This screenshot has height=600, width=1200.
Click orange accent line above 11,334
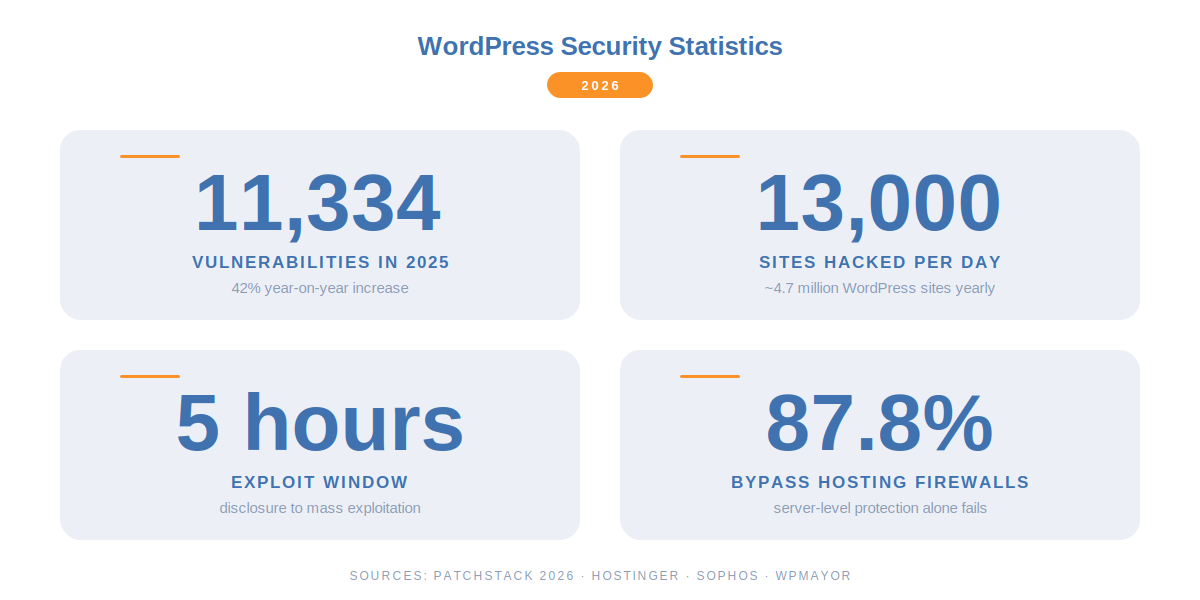coord(150,156)
